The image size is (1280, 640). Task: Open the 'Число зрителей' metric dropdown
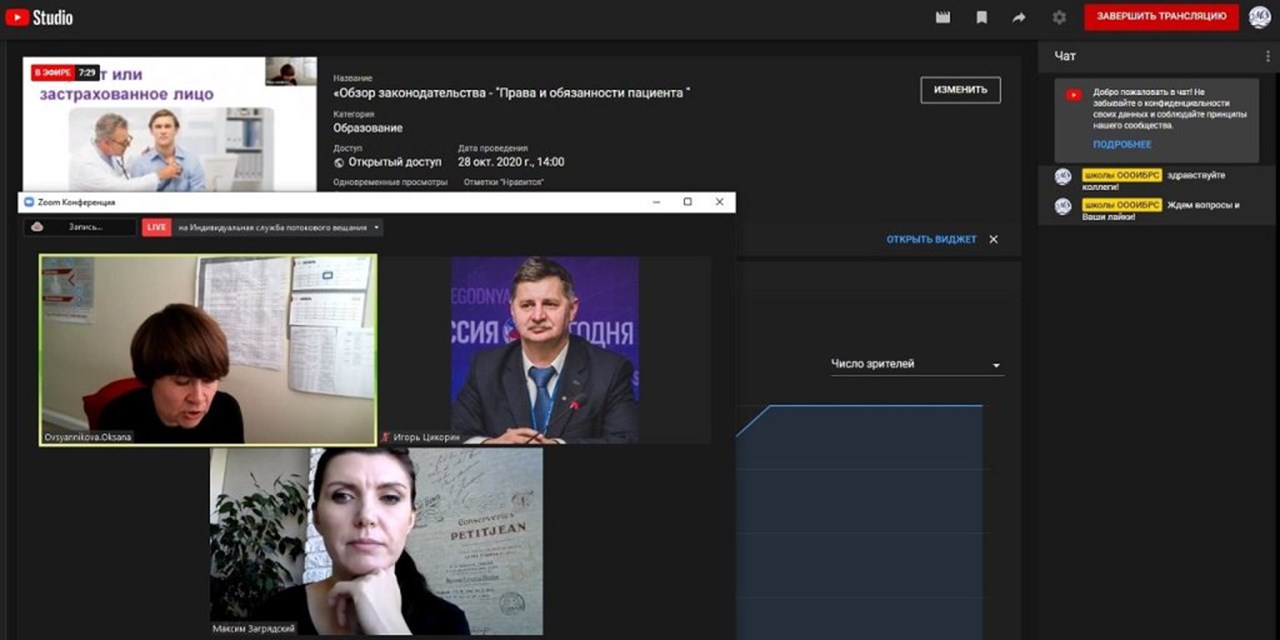(916, 365)
